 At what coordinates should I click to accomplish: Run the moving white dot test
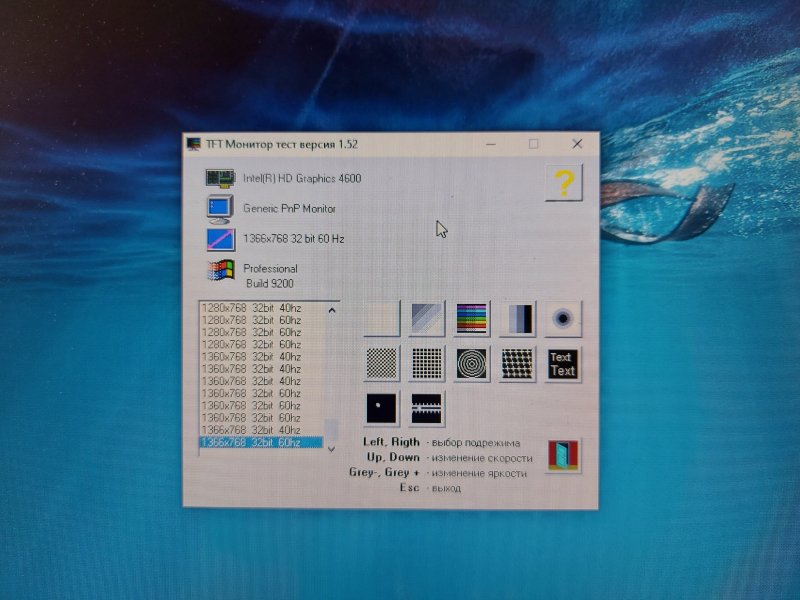(x=381, y=408)
